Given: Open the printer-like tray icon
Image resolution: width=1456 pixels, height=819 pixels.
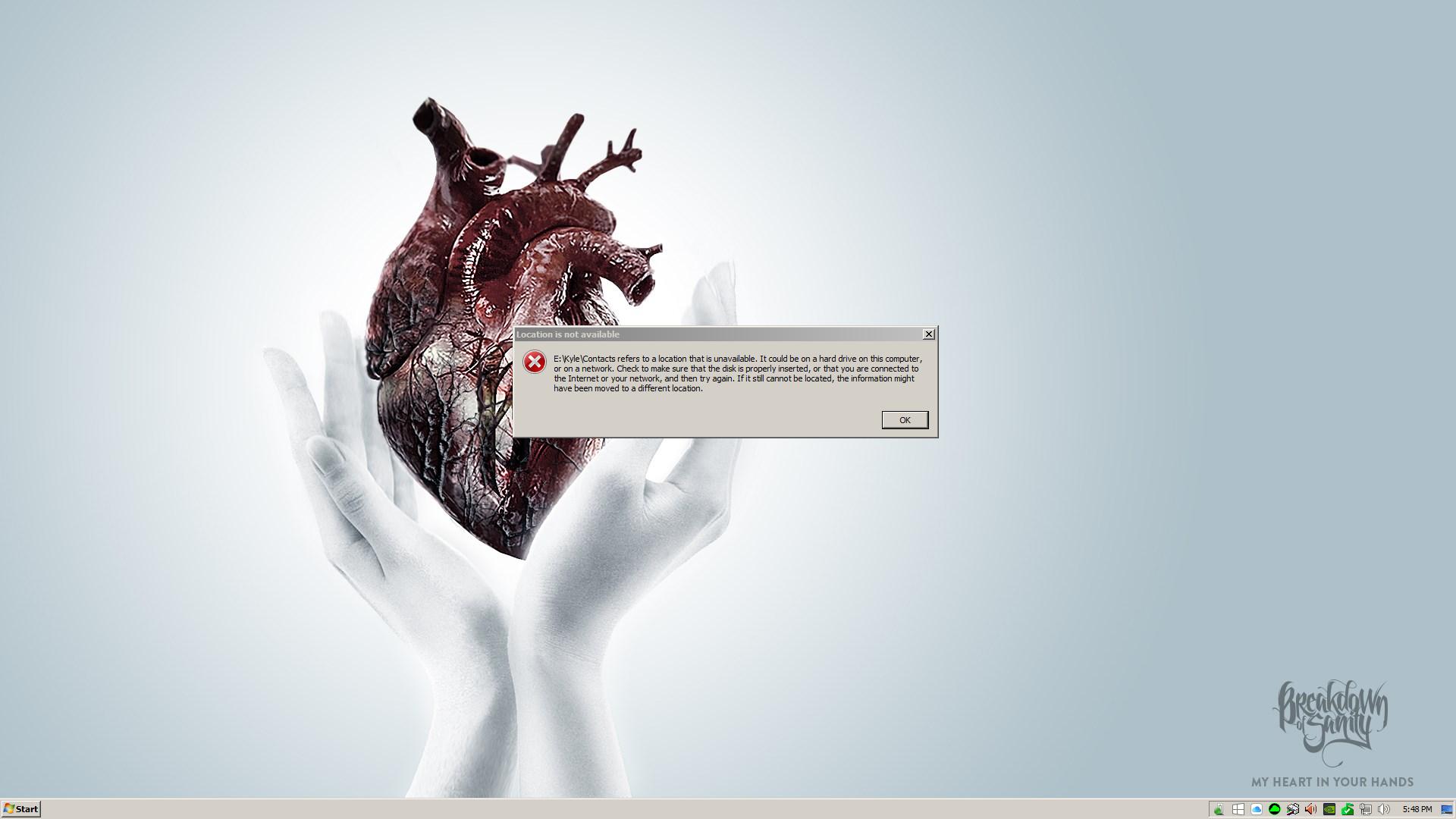Looking at the screenshot, I should coord(1293,809).
